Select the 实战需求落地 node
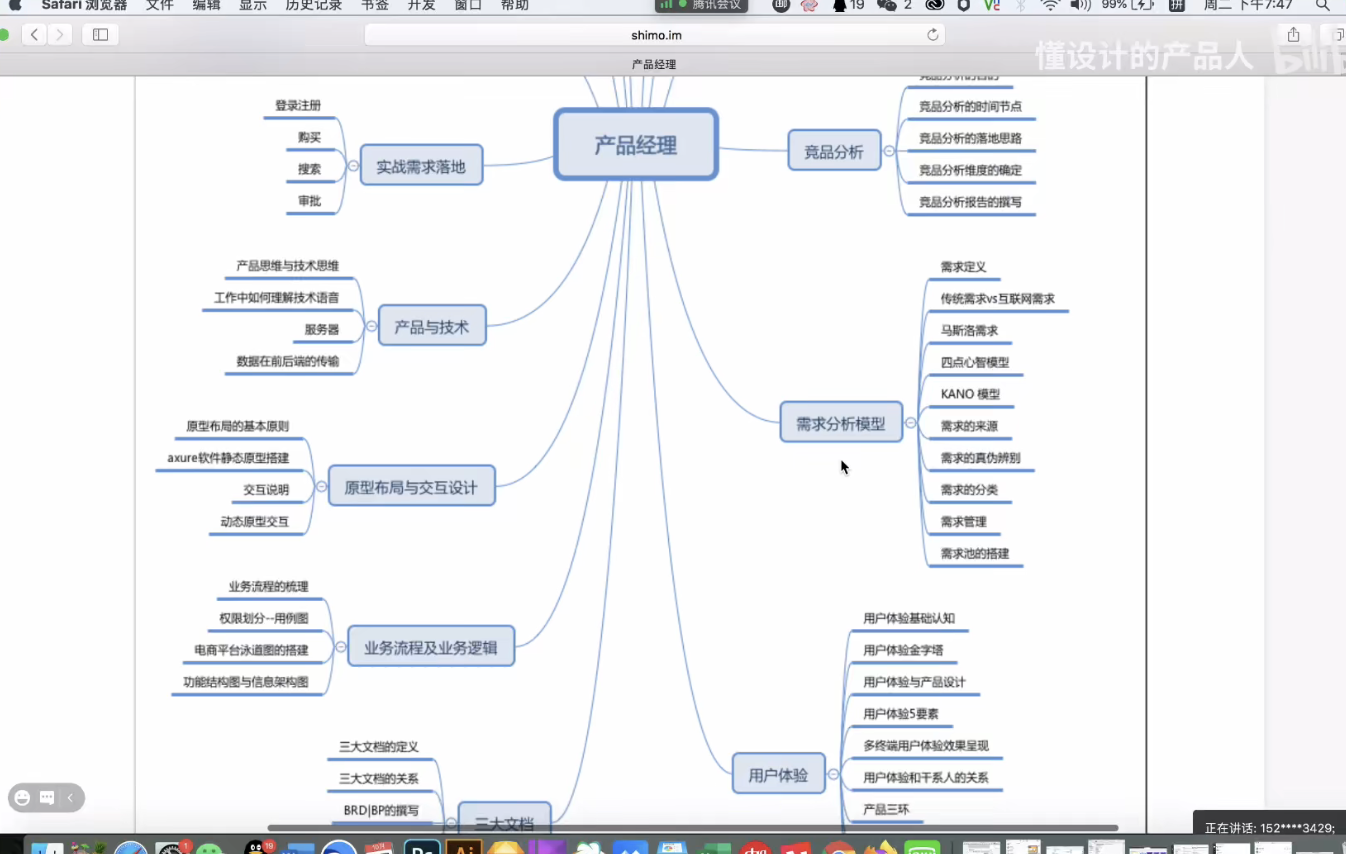Image resolution: width=1346 pixels, height=854 pixels. 421,166
